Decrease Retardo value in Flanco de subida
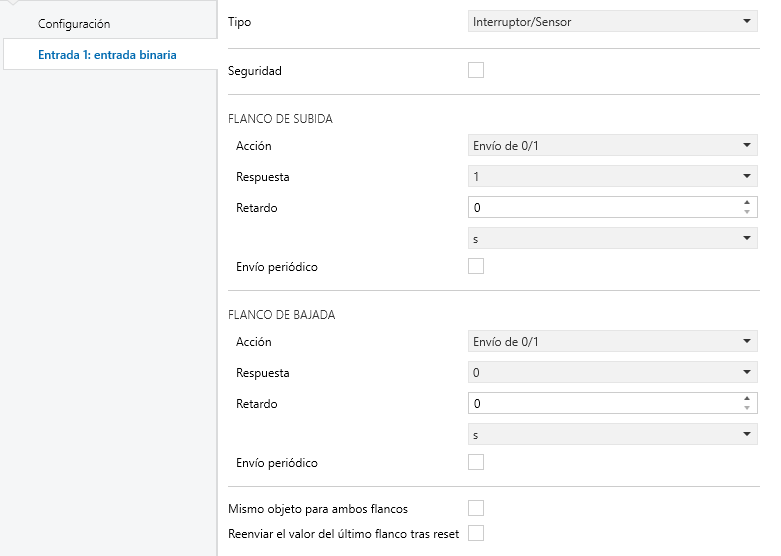The image size is (781, 556). (x=747, y=212)
